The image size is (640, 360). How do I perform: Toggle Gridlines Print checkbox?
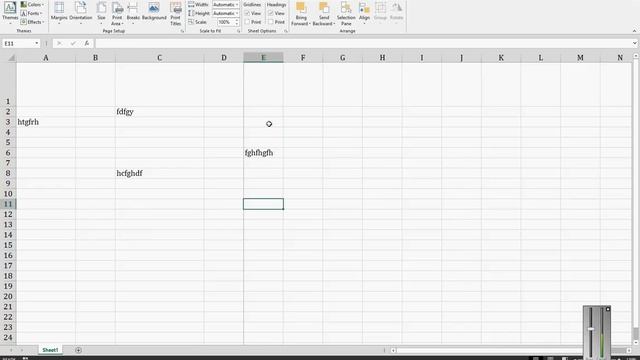(x=247, y=22)
